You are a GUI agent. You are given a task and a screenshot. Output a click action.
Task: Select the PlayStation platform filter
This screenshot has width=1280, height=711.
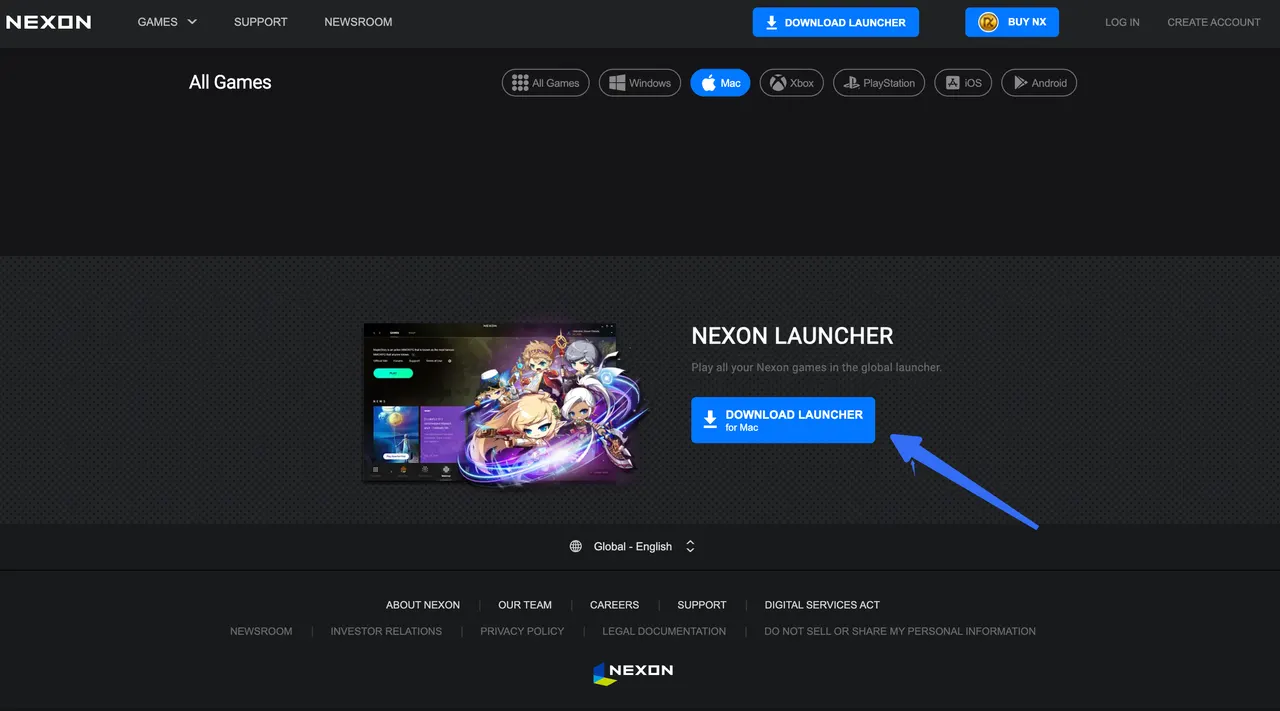879,83
